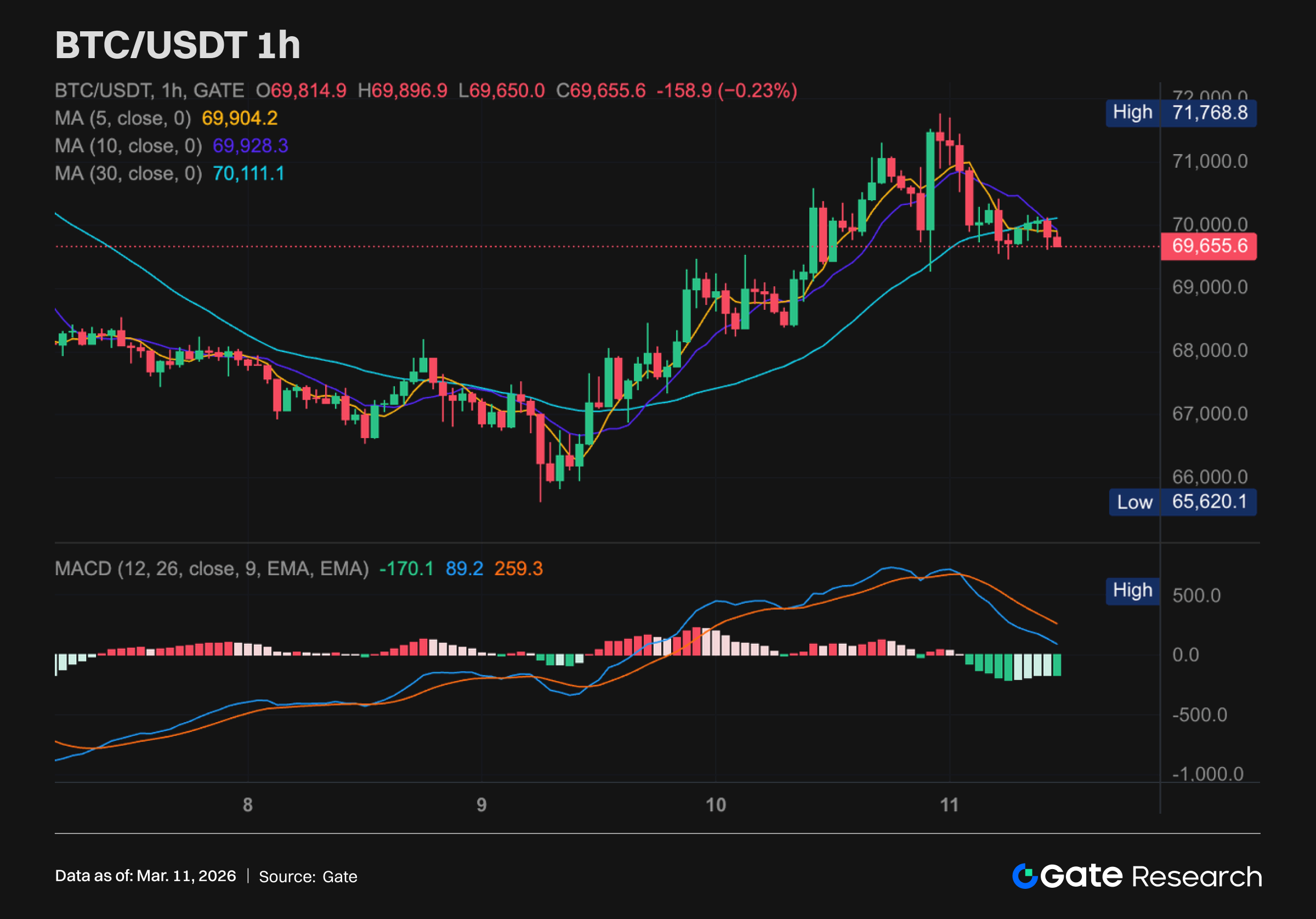Viewport: 1316px width, 919px height.
Task: Select the MA (10, close, 0) legend
Action: pos(128,146)
